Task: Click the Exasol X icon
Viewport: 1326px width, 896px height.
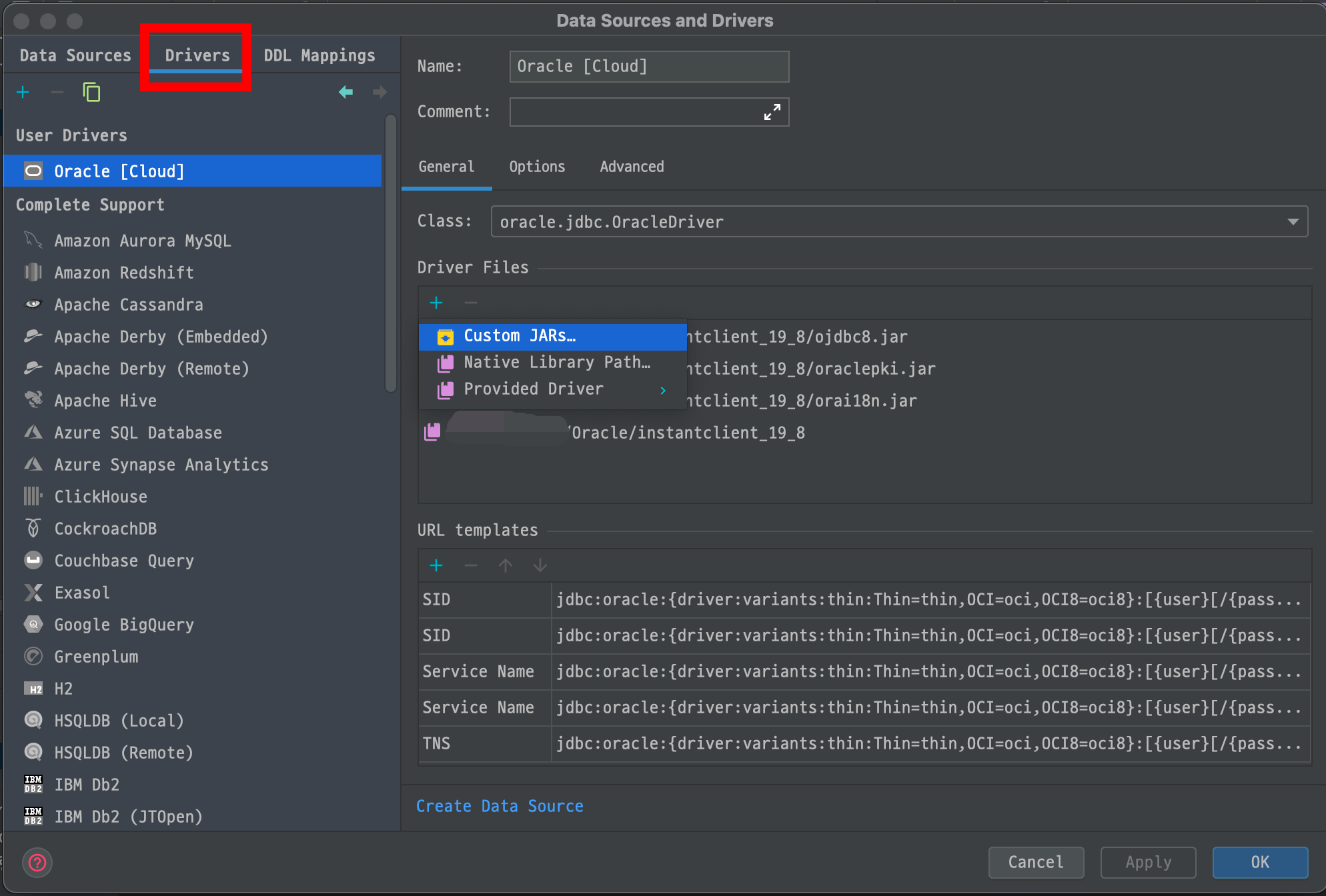Action: click(33, 592)
